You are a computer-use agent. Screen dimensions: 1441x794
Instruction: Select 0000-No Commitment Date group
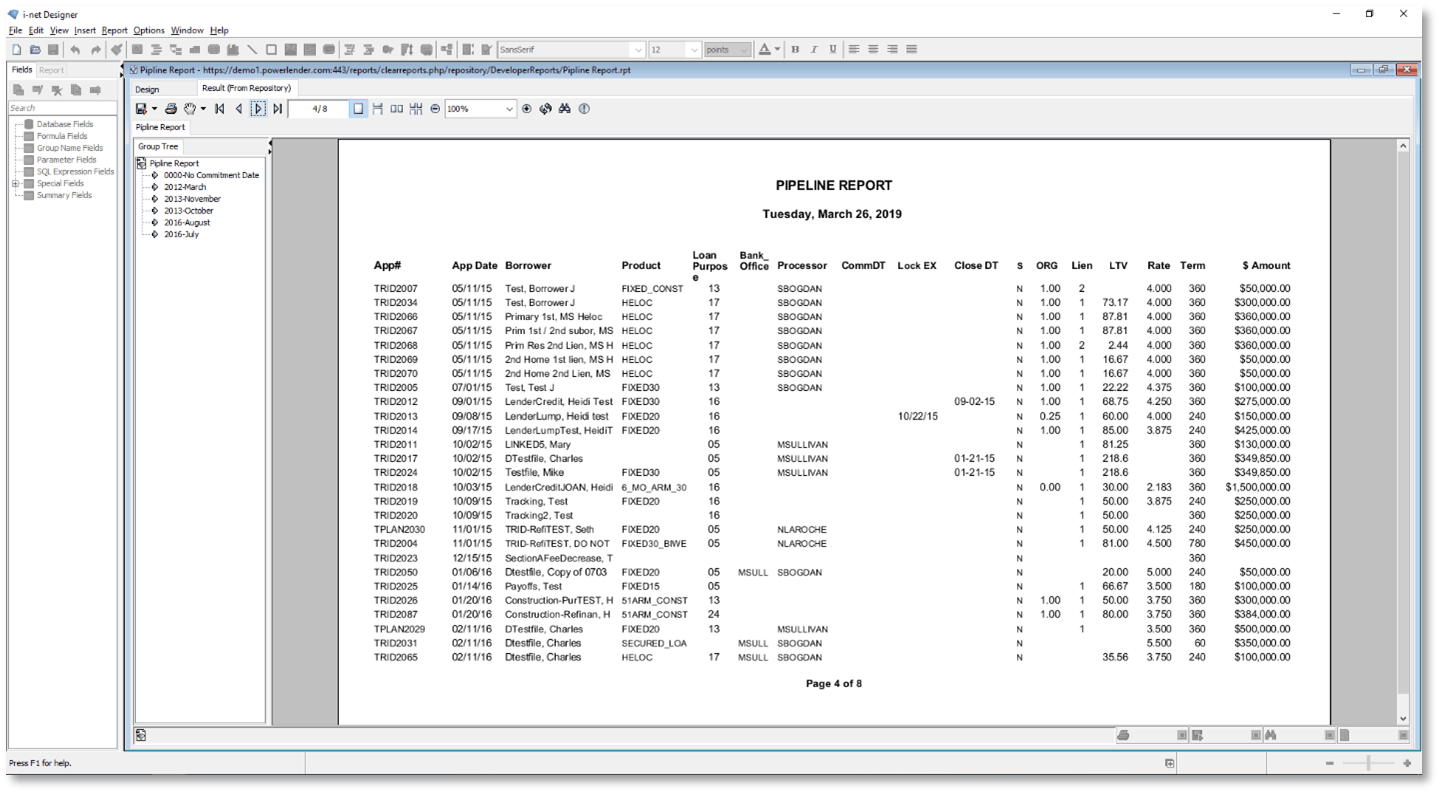pyautogui.click(x=211, y=175)
